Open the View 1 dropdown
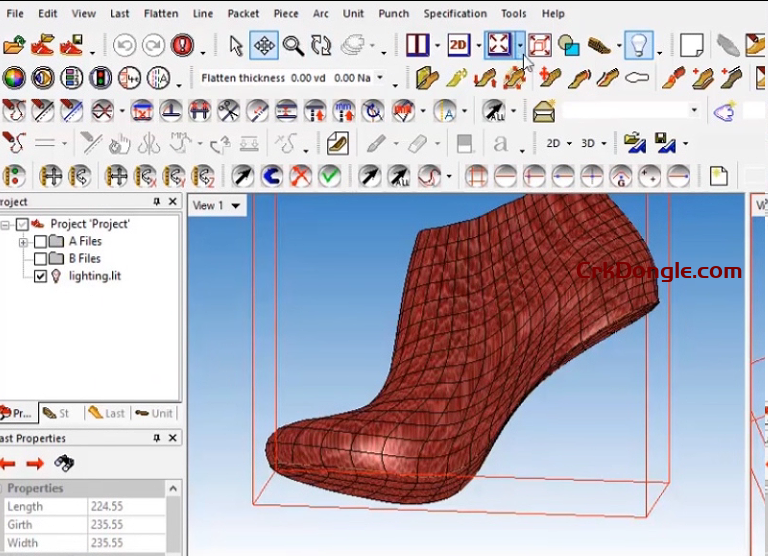The width and height of the screenshot is (768, 556). pyautogui.click(x=217, y=206)
